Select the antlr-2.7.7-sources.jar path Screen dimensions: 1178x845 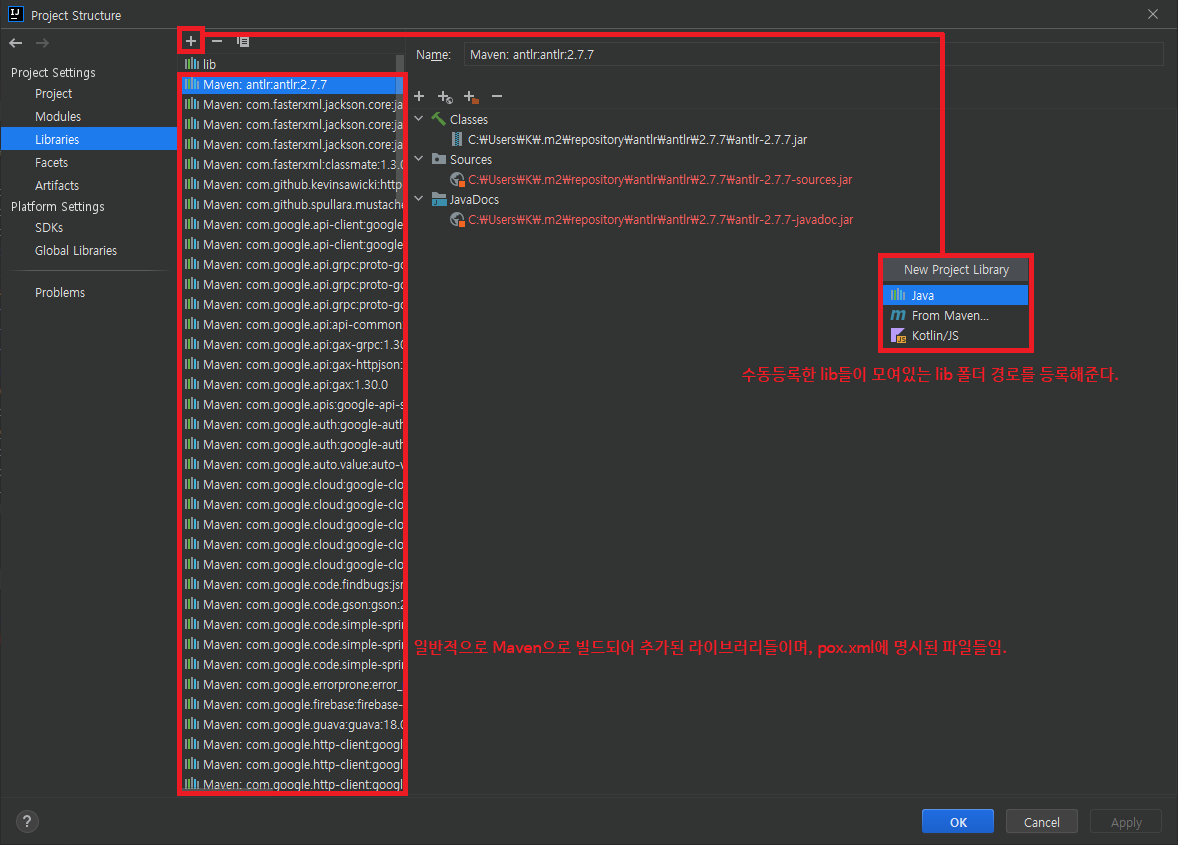click(x=660, y=180)
